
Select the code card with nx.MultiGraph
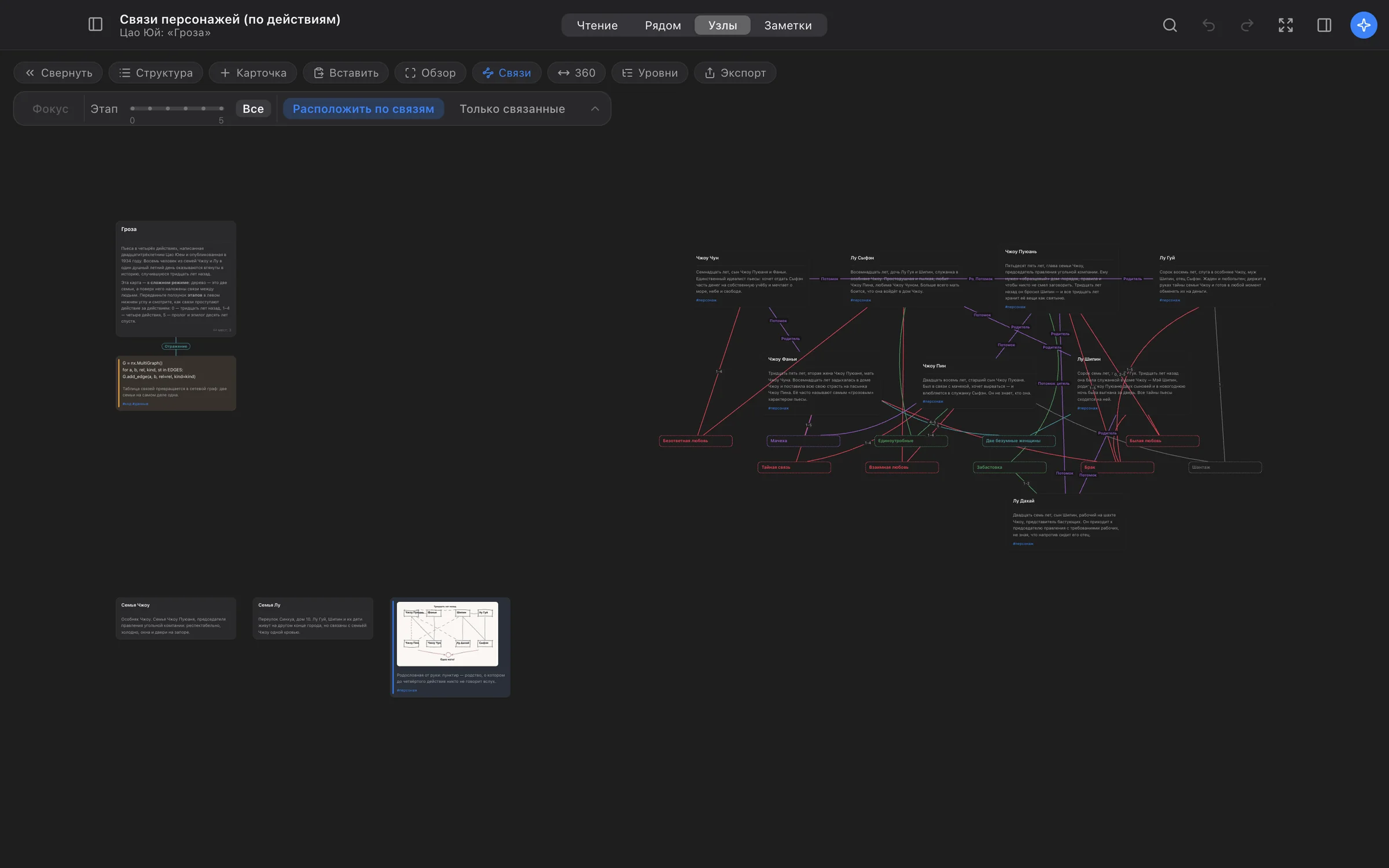(176, 383)
